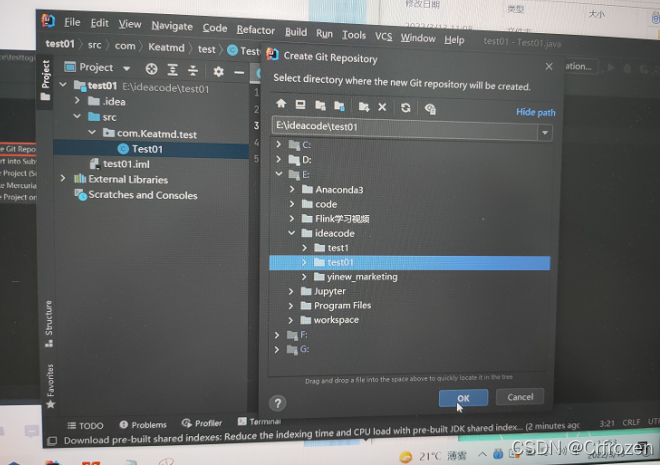Close the Create Git Repository dialog
The image size is (669, 465).
[x=549, y=67]
